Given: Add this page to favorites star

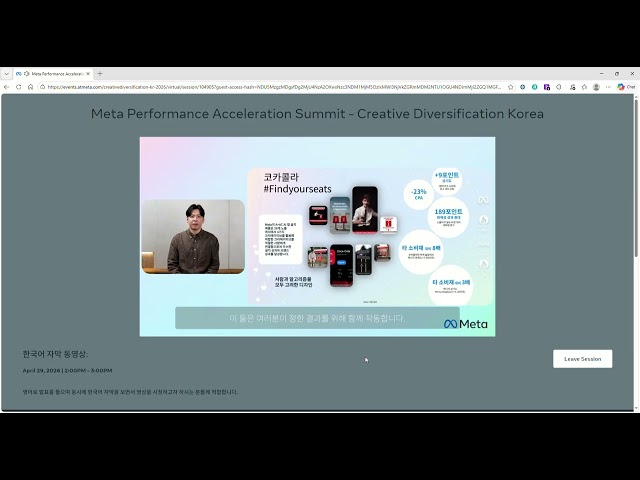Looking at the screenshot, I should (x=511, y=87).
